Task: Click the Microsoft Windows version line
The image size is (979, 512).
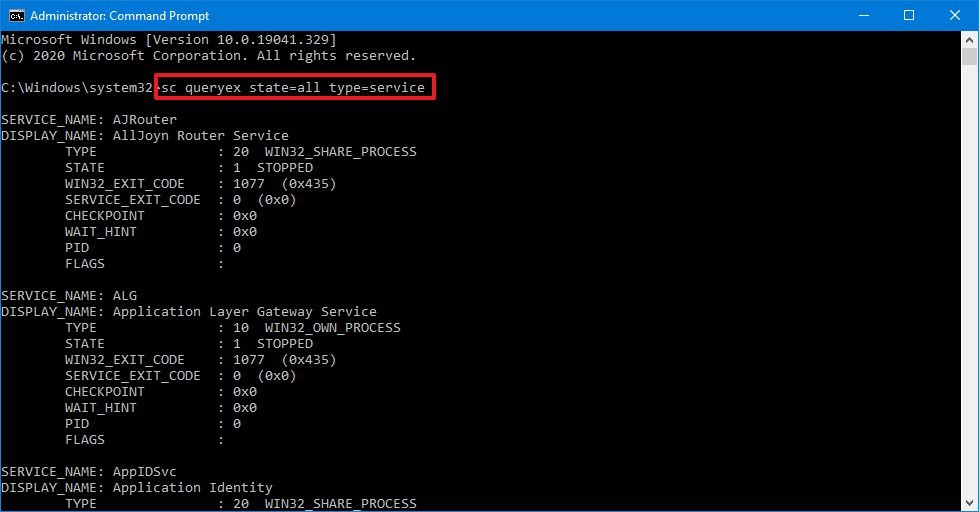Action: point(168,39)
